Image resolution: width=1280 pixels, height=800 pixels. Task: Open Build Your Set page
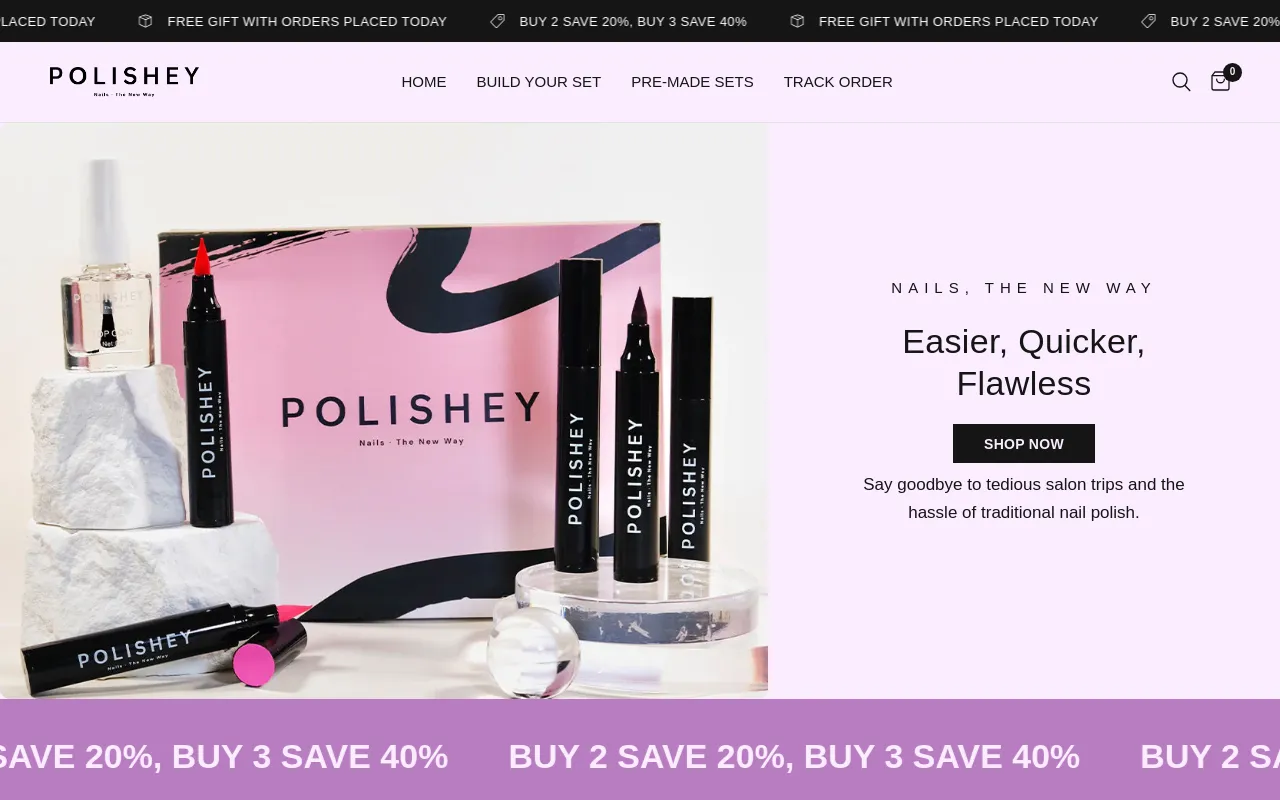tap(539, 82)
